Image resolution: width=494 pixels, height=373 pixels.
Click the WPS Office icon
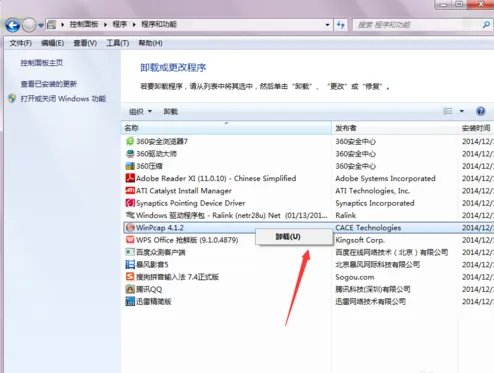(x=130, y=240)
